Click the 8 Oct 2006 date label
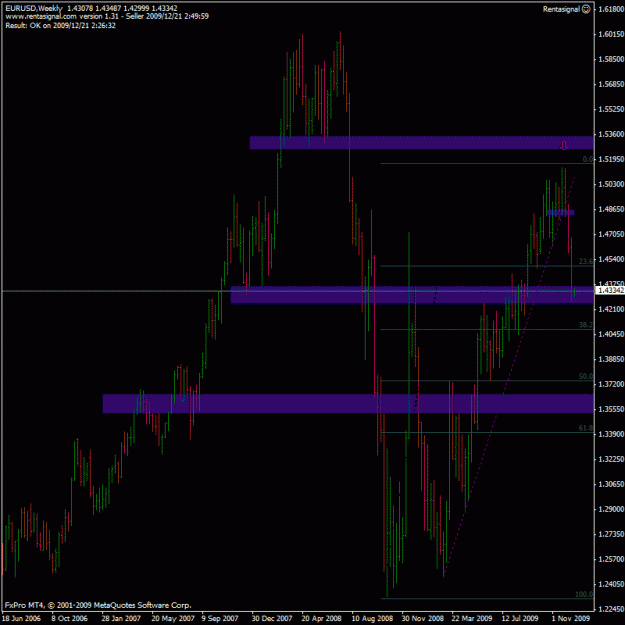This screenshot has height=625, width=625. 69,619
